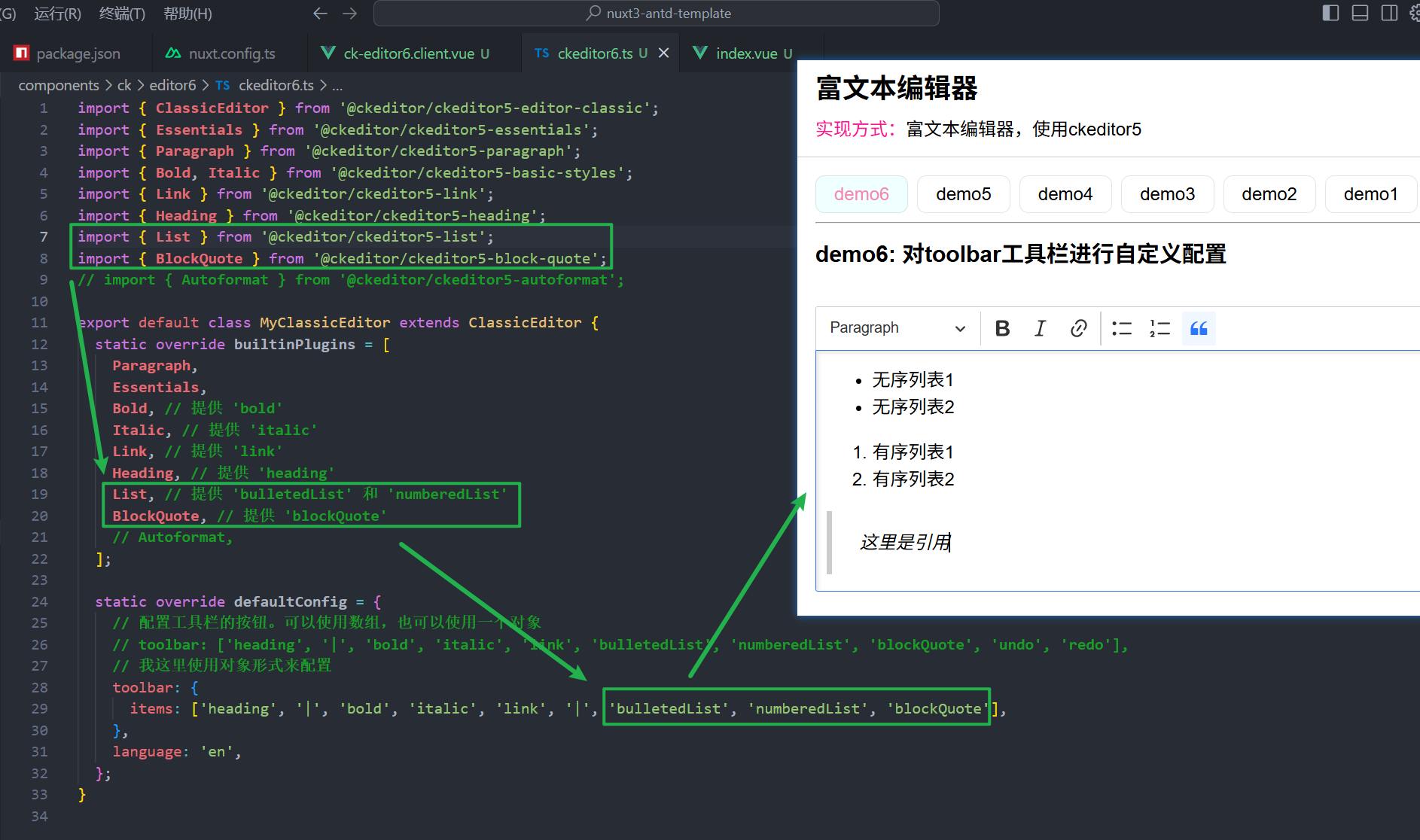The image size is (1420, 840).
Task: Click line number 29 in the gutter
Action: point(39,708)
